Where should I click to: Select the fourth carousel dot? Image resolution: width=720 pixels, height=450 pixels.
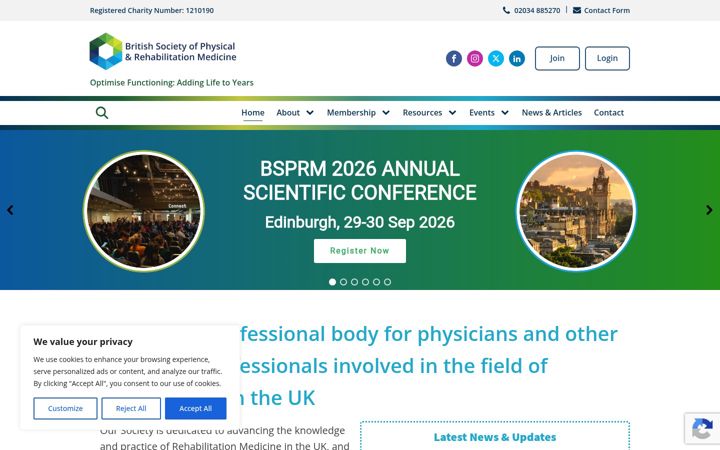click(366, 282)
